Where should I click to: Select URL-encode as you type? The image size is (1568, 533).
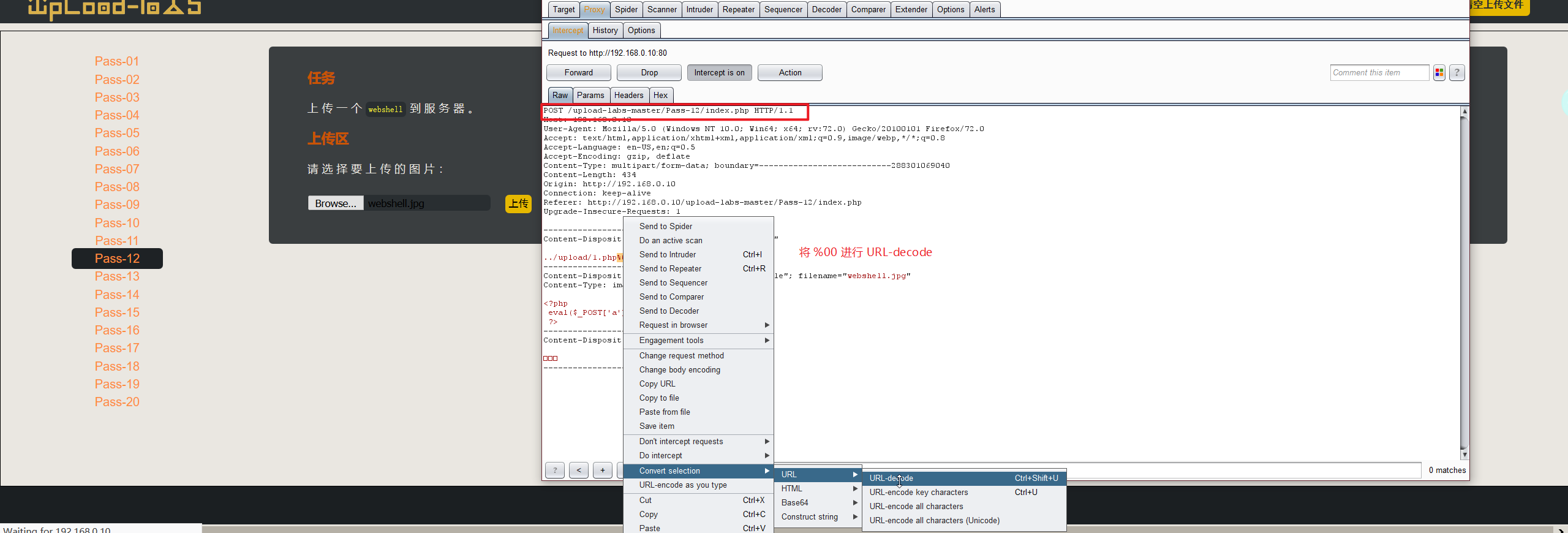[698, 485]
